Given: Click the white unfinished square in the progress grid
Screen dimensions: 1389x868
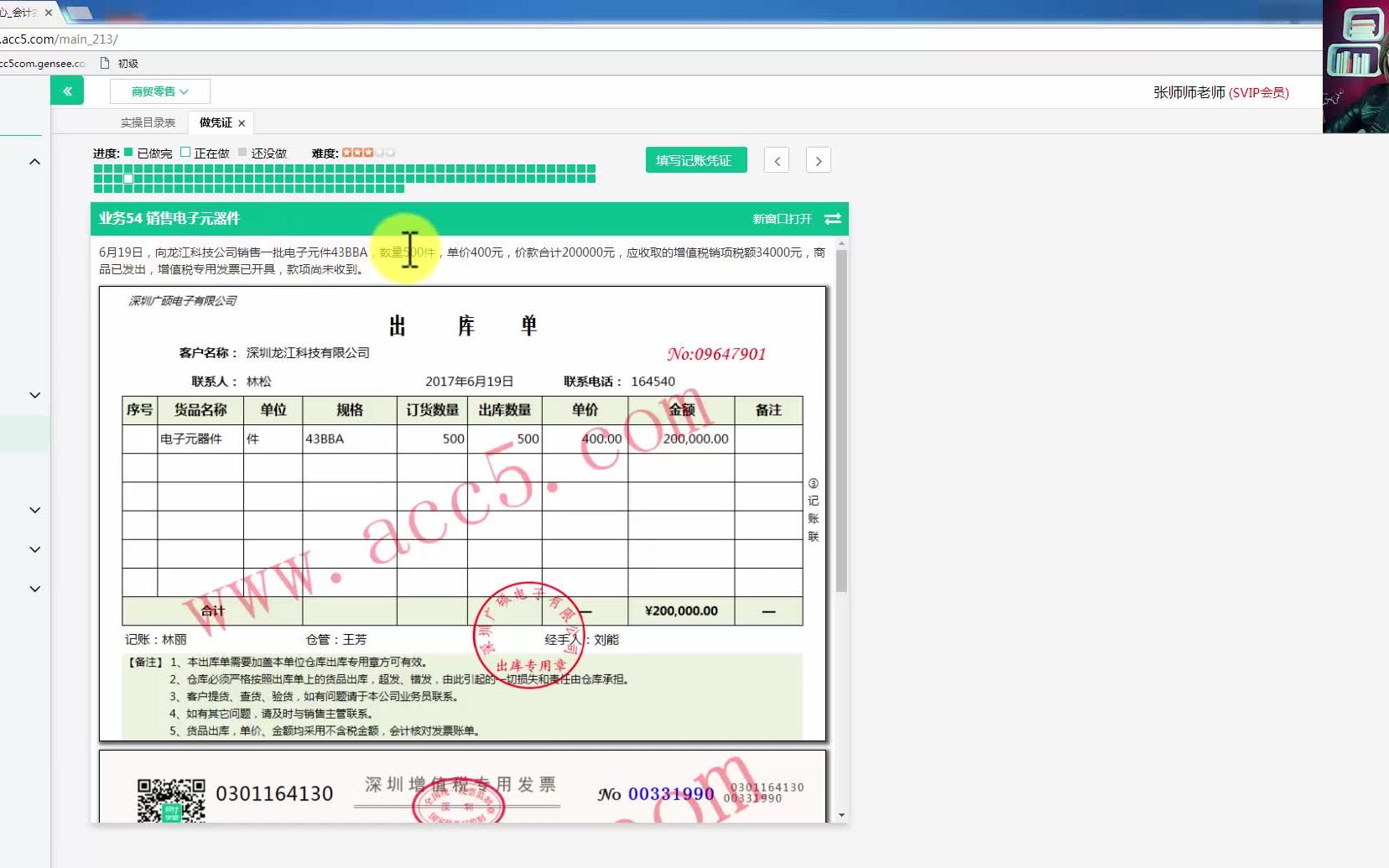Looking at the screenshot, I should [127, 178].
